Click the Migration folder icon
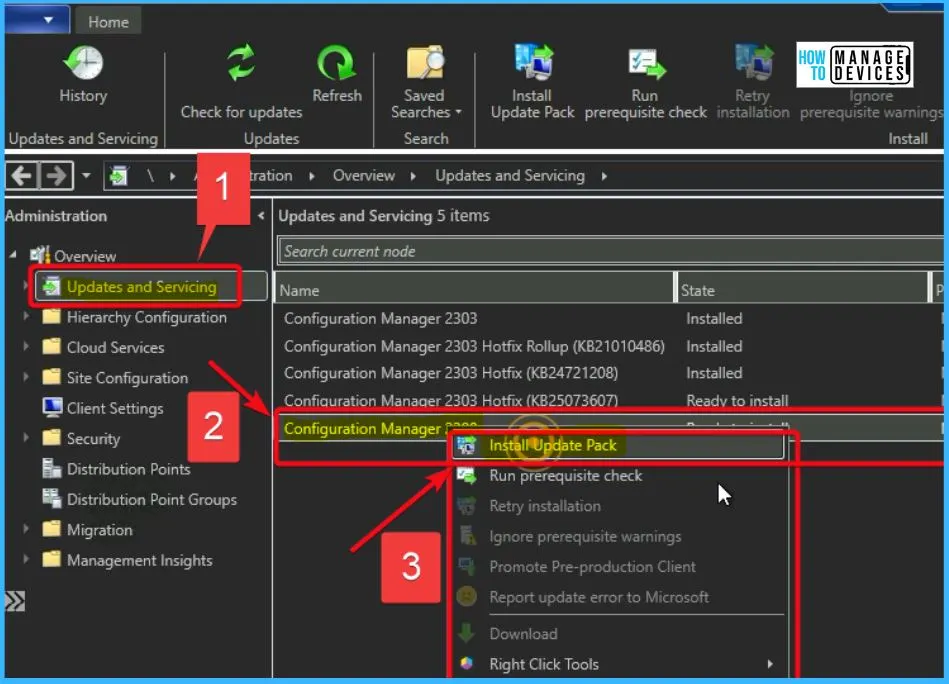This screenshot has height=684, width=949. pyautogui.click(x=51, y=529)
